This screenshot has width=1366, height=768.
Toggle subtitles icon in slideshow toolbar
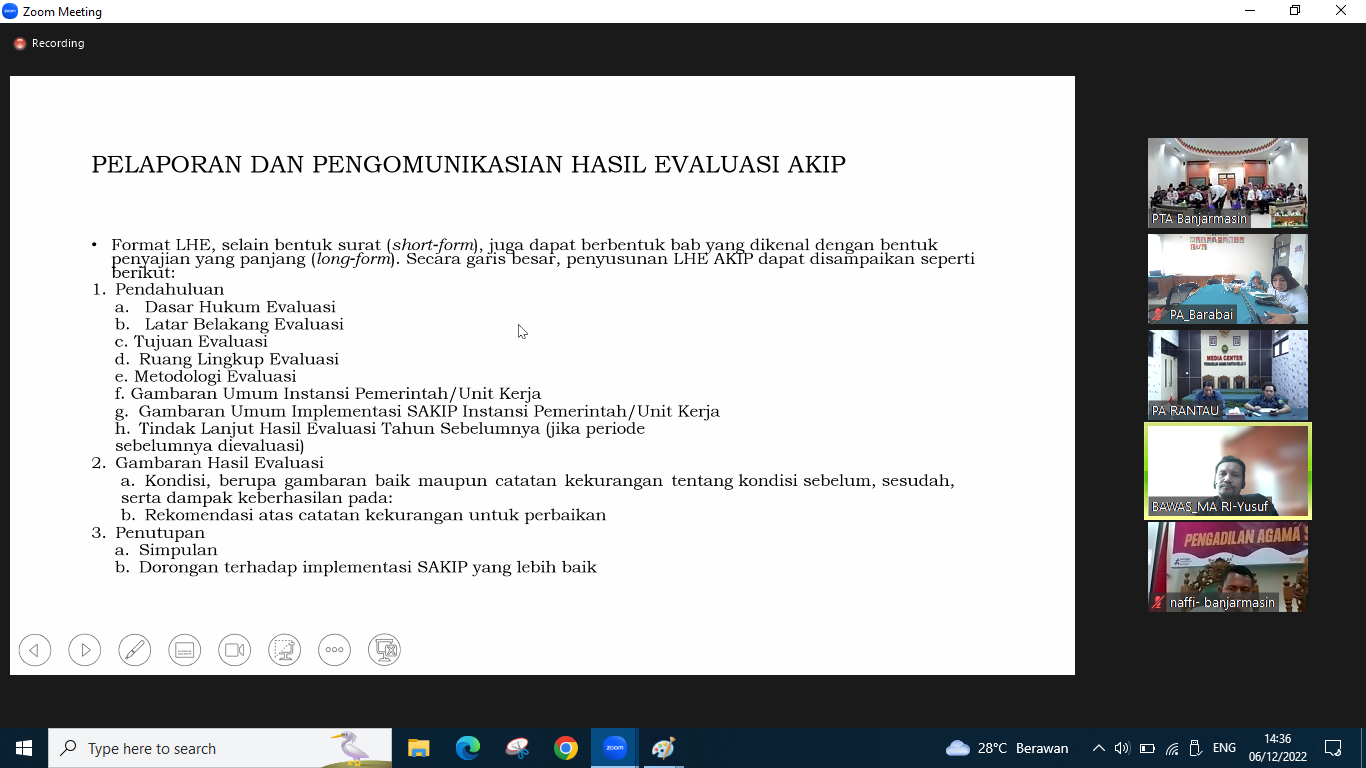click(185, 650)
